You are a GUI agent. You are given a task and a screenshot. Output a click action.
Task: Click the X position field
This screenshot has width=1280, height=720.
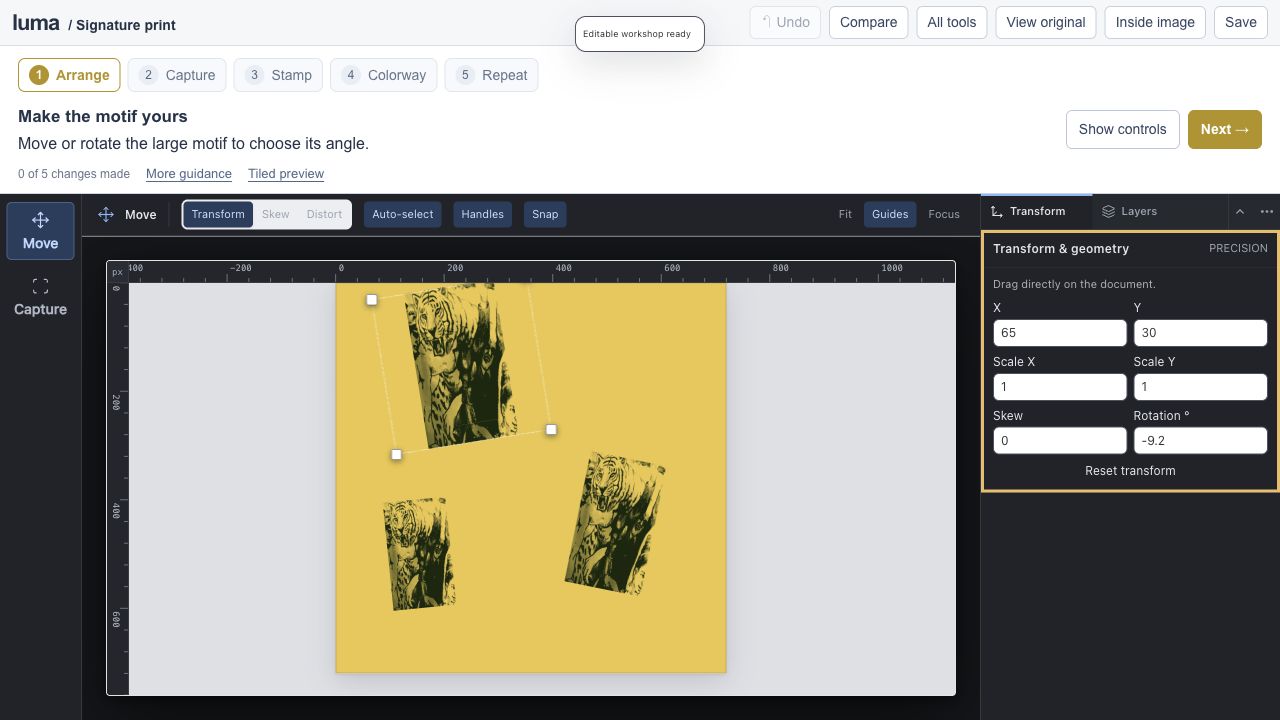[x=1060, y=333]
